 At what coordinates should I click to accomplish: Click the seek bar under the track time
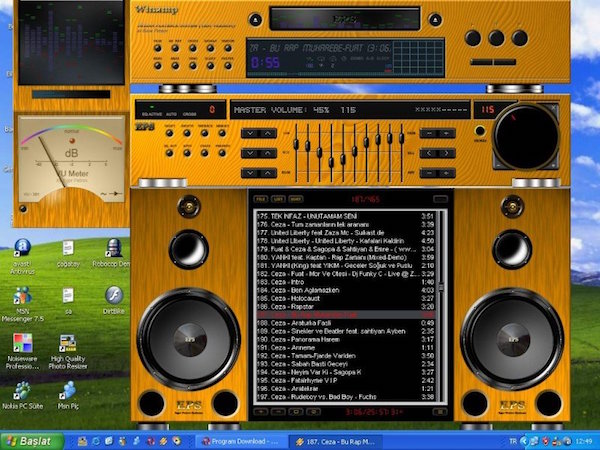pos(321,74)
